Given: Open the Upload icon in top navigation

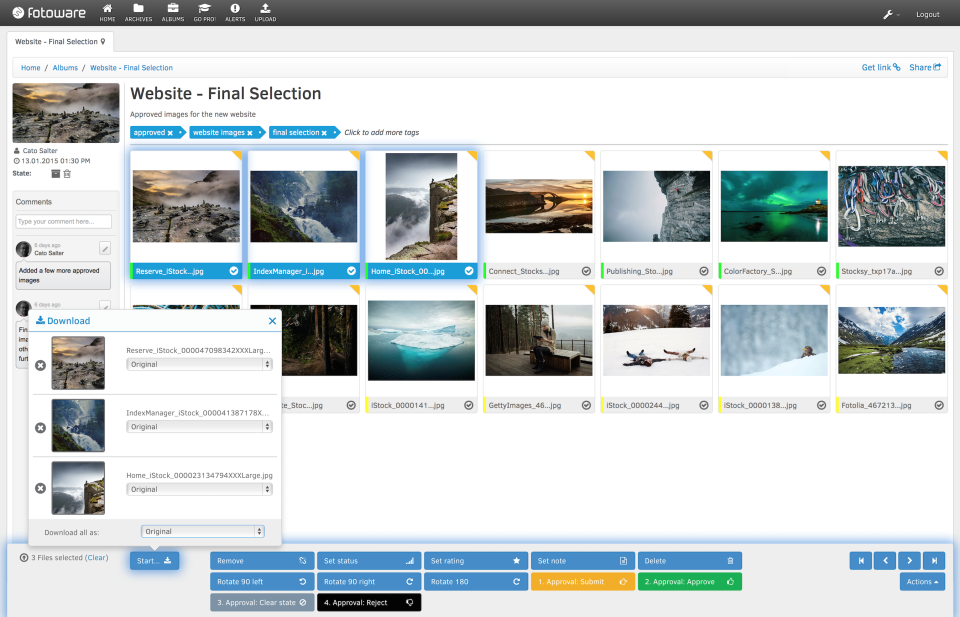Looking at the screenshot, I should [265, 13].
